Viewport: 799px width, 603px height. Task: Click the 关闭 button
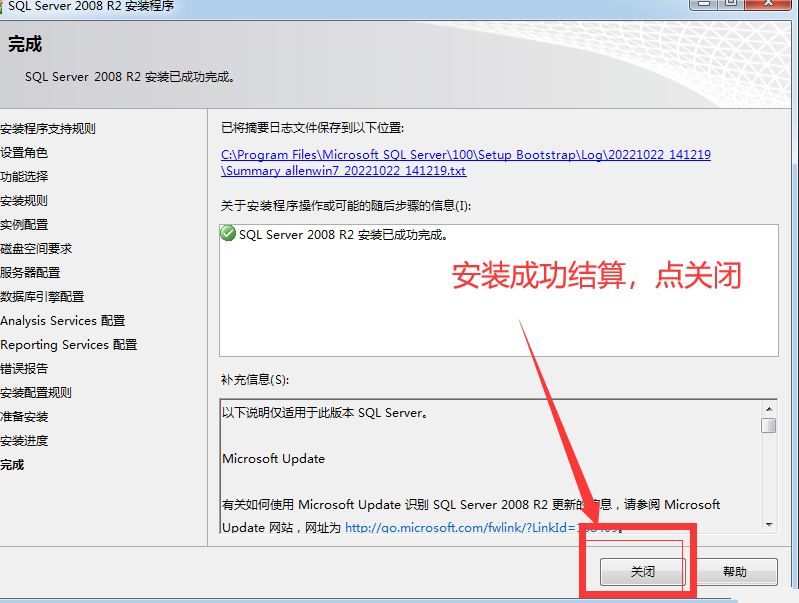(x=643, y=571)
